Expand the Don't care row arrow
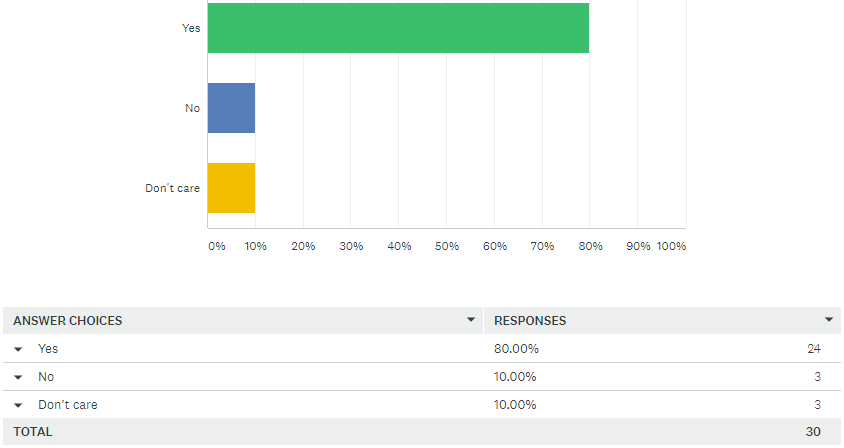 coord(18,405)
